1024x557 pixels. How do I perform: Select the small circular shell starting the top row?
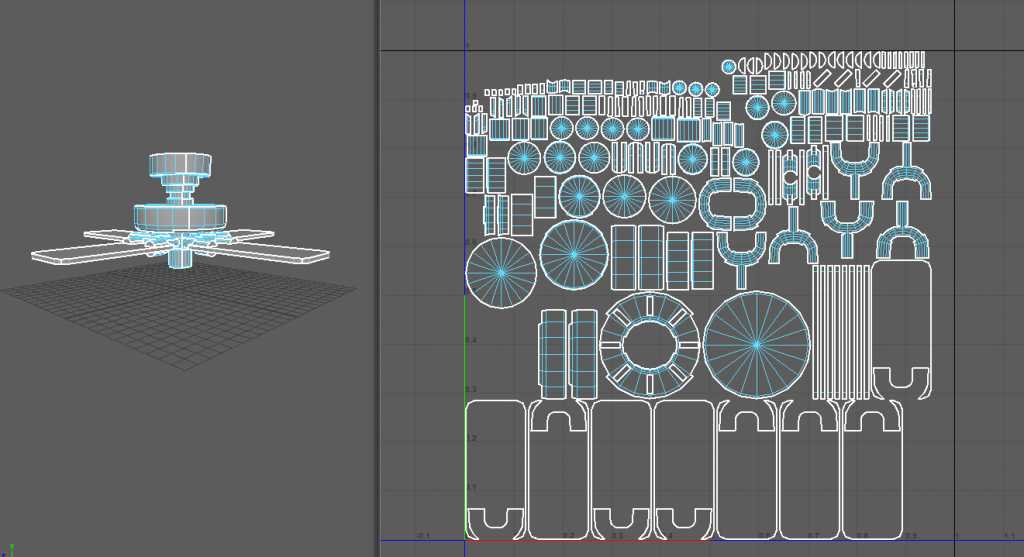[729, 66]
